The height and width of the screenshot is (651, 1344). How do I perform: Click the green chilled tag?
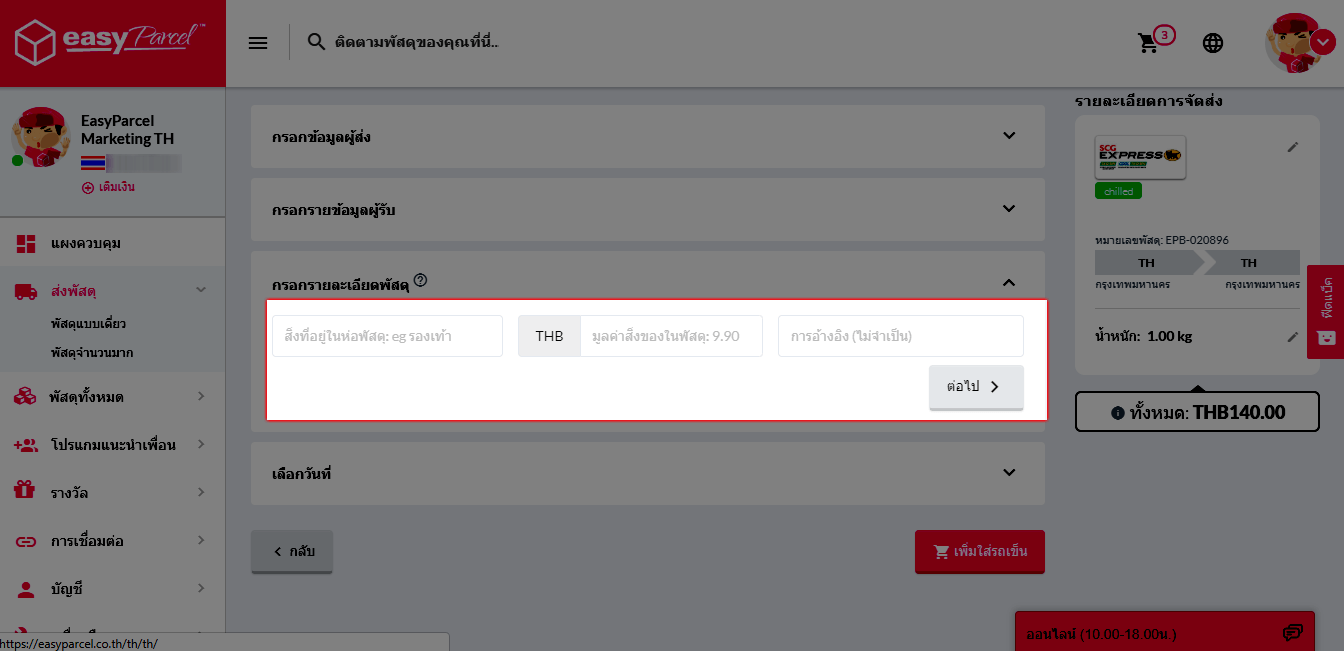click(1118, 191)
